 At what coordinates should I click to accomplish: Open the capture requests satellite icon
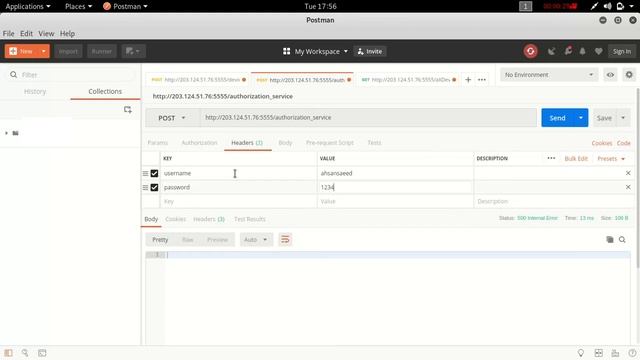551,51
